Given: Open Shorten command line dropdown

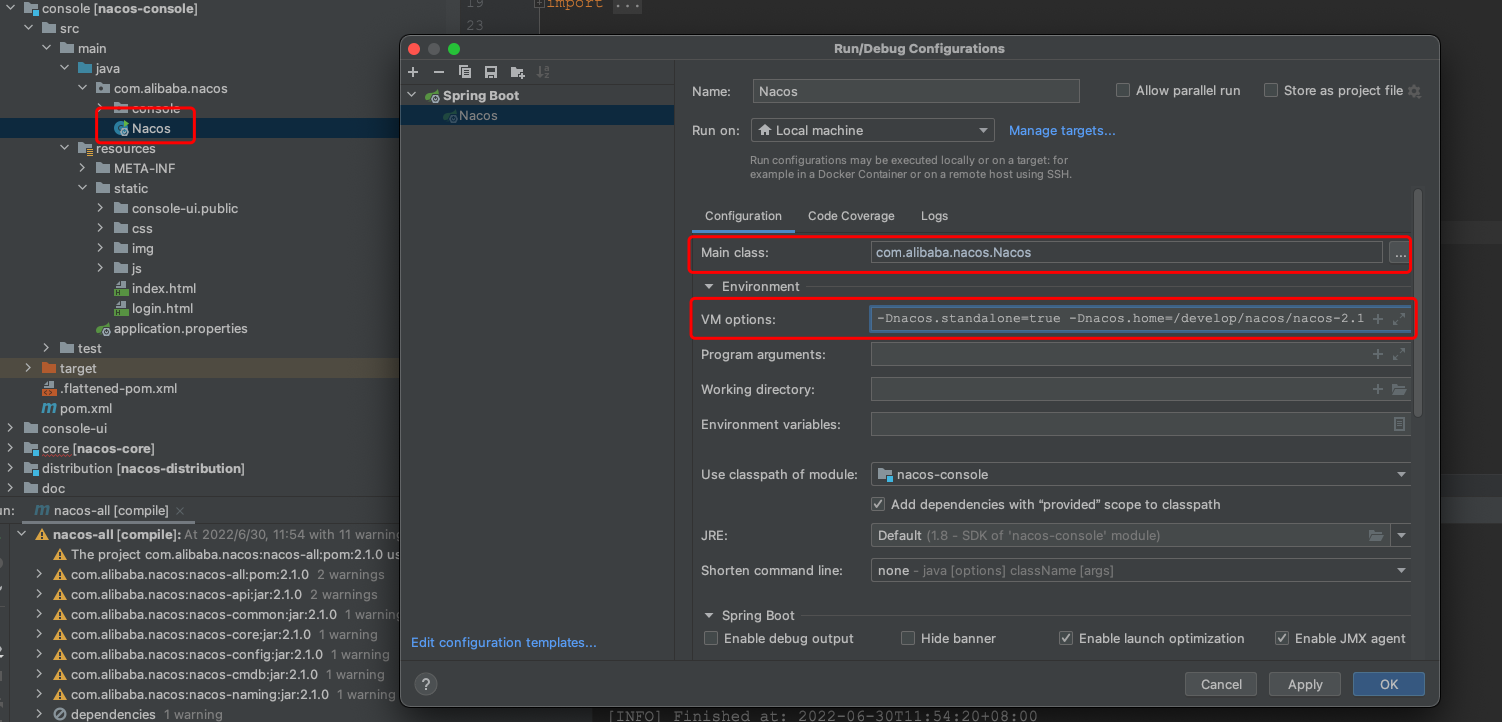Looking at the screenshot, I should pos(1141,570).
